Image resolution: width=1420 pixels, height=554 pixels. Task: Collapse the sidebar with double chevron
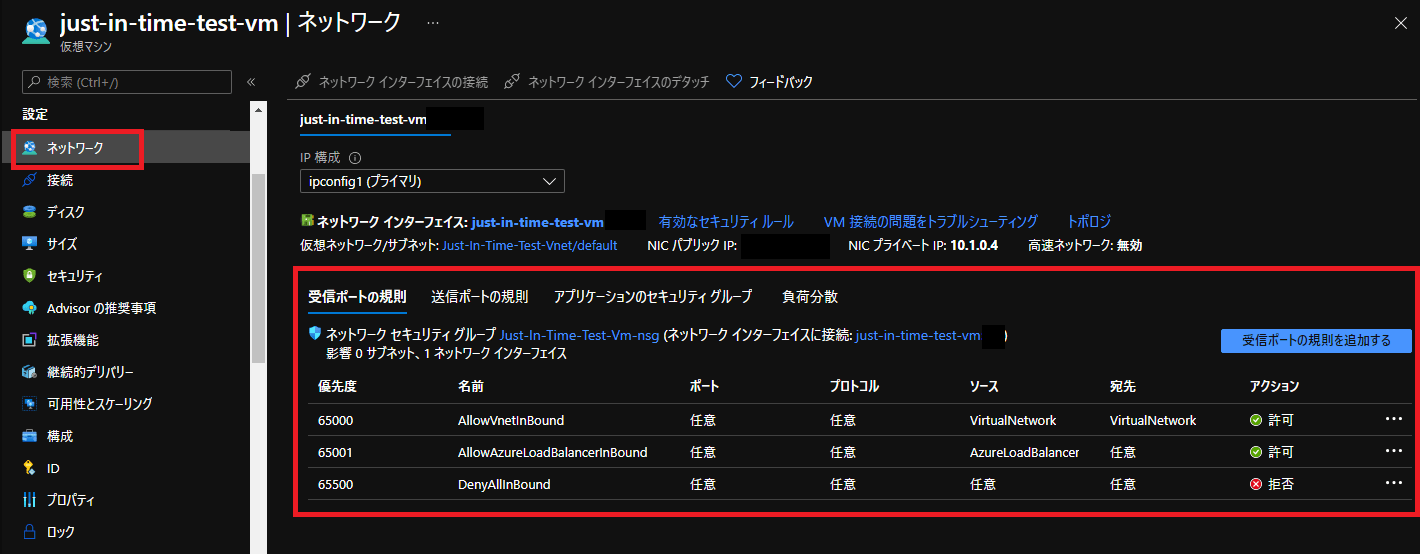coord(251,82)
